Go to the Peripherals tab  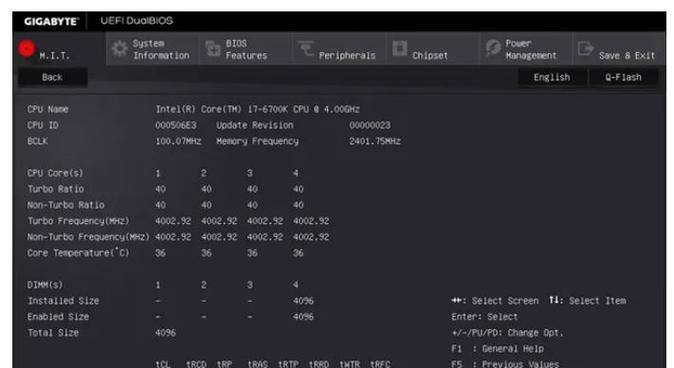339,49
